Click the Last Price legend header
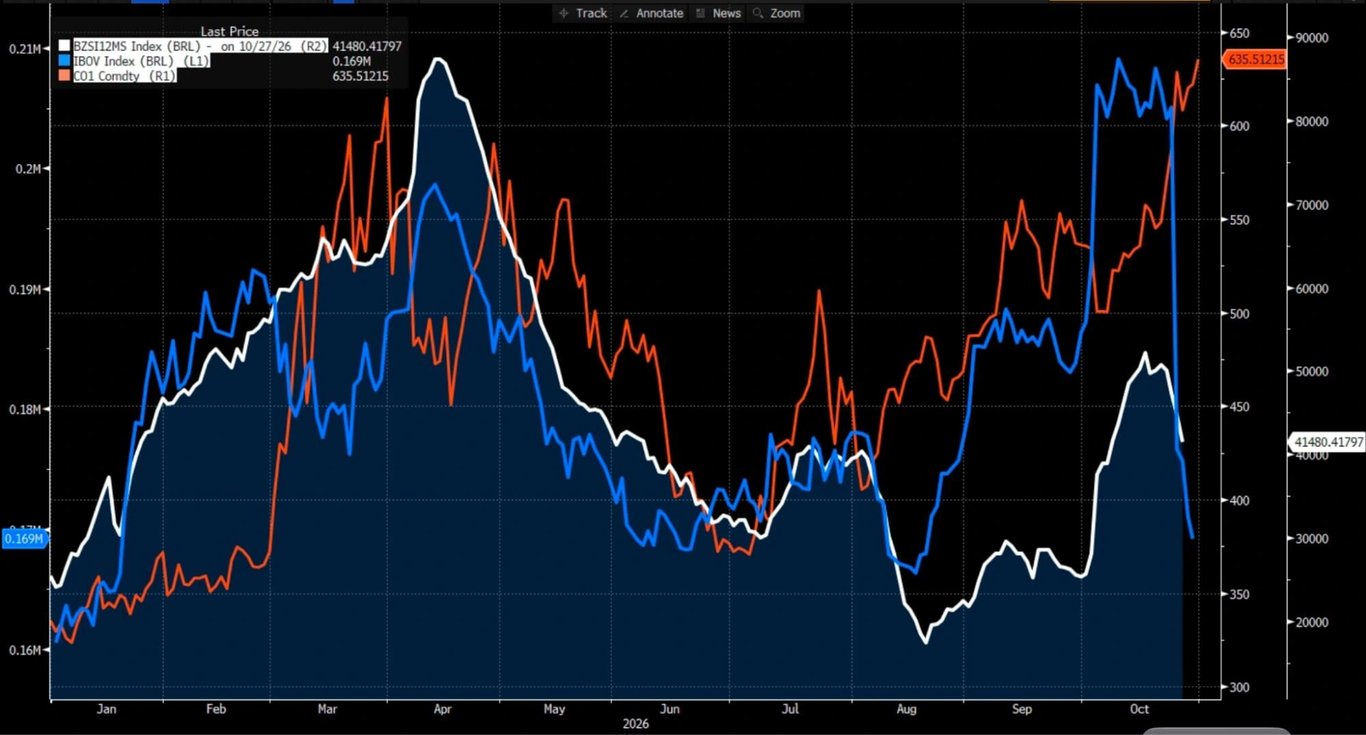This screenshot has width=1366, height=735. [x=229, y=31]
